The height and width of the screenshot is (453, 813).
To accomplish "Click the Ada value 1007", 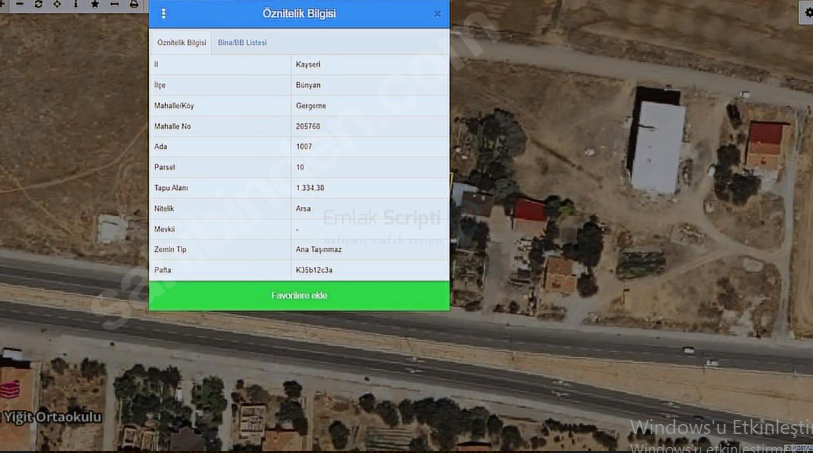I will (370, 147).
